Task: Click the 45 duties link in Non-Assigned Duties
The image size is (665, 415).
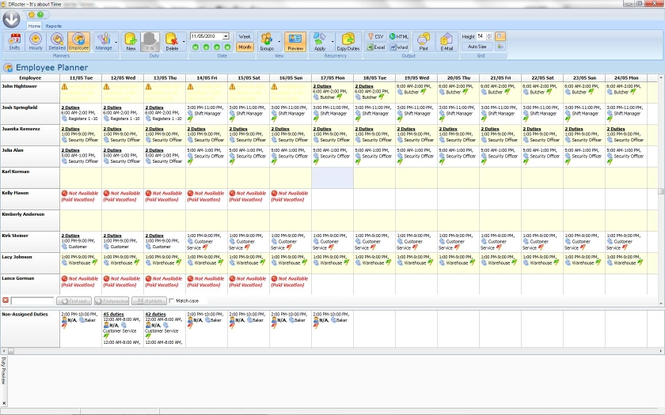Action: point(113,315)
